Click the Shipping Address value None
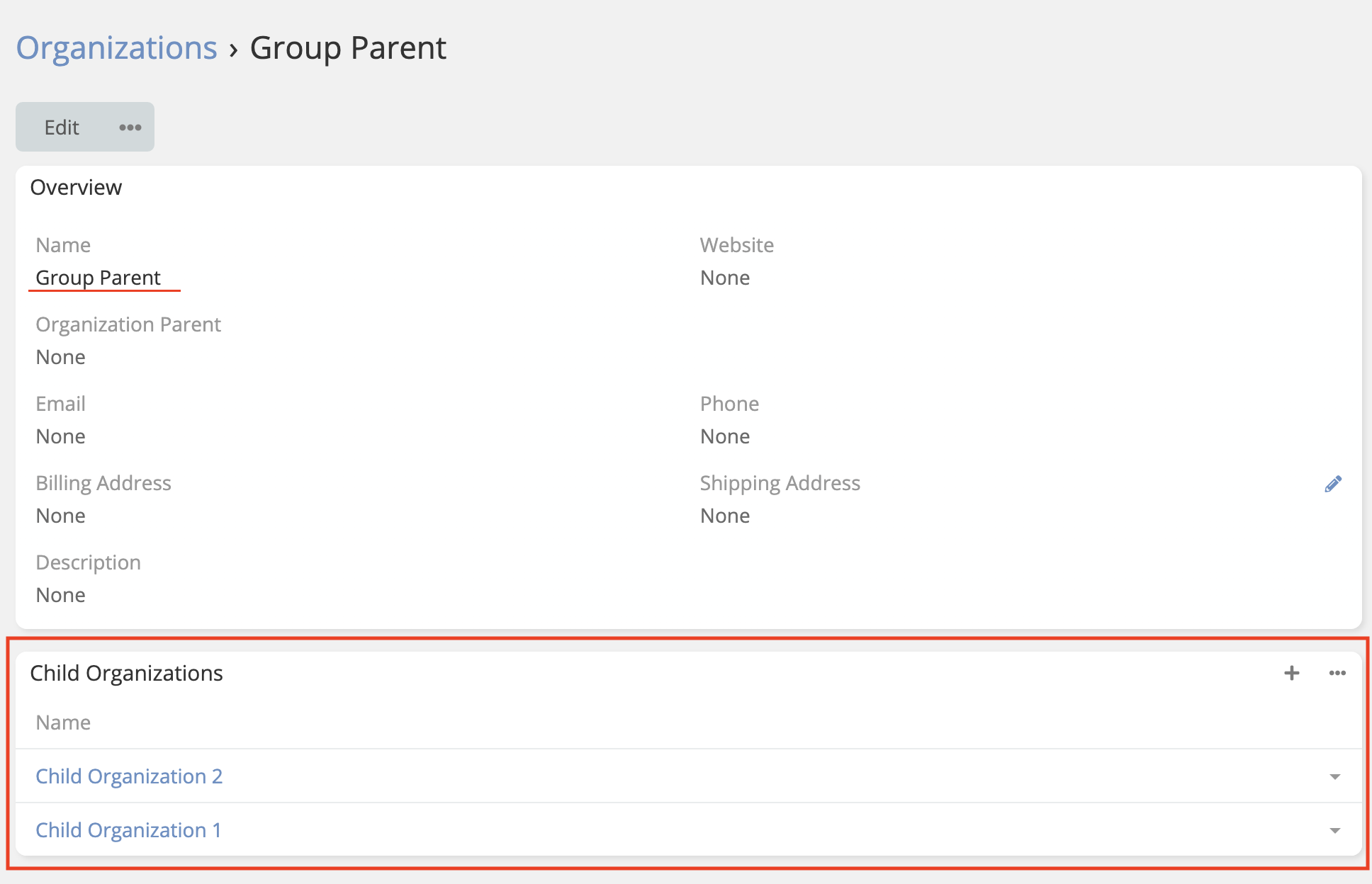The height and width of the screenshot is (884, 1372). pos(725,516)
